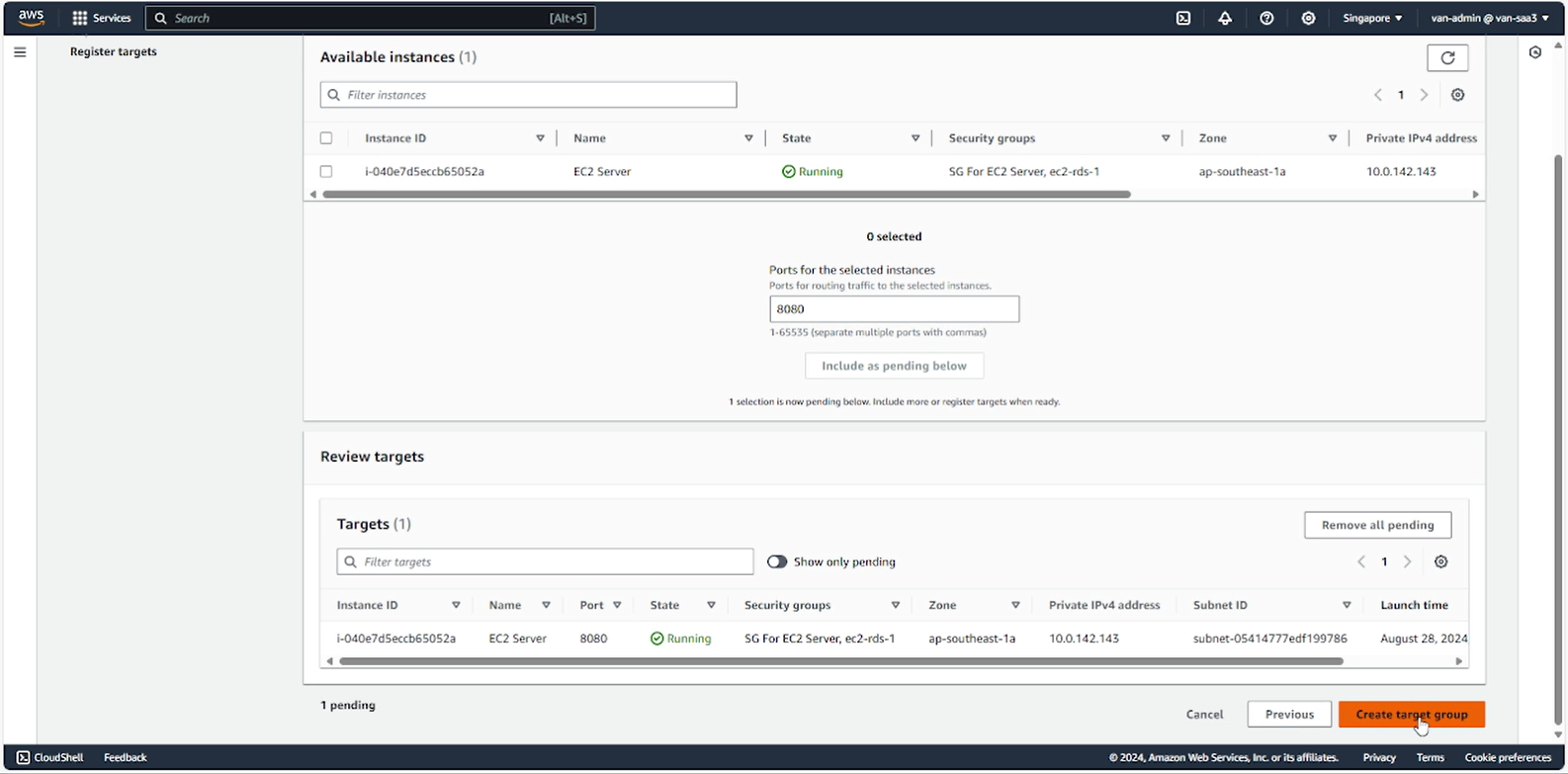Image resolution: width=1568 pixels, height=774 pixels.
Task: Open Targets table preferences gear
Action: pos(1440,561)
